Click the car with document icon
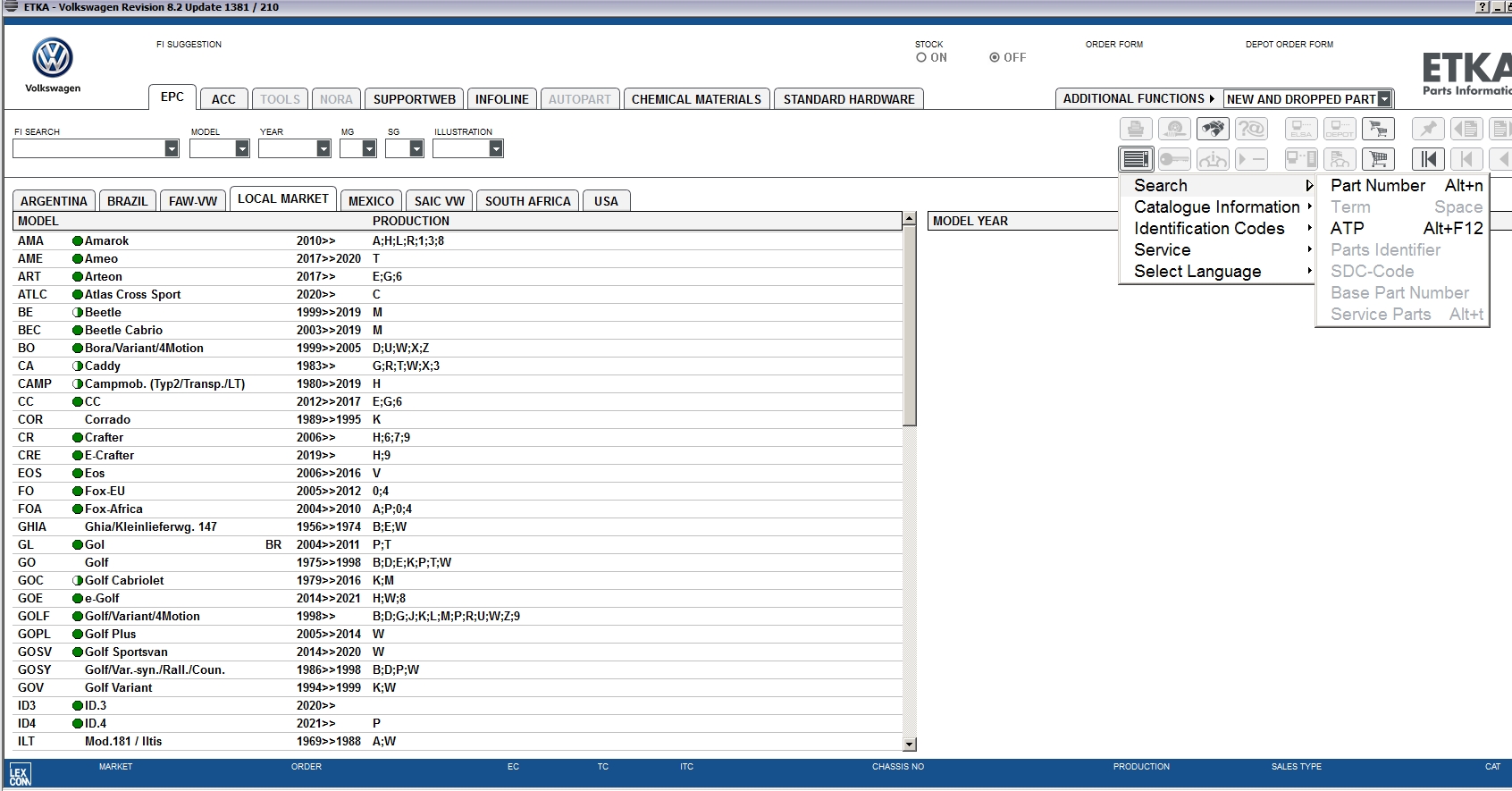Viewport: 1512px width, 791px height. click(1340, 159)
